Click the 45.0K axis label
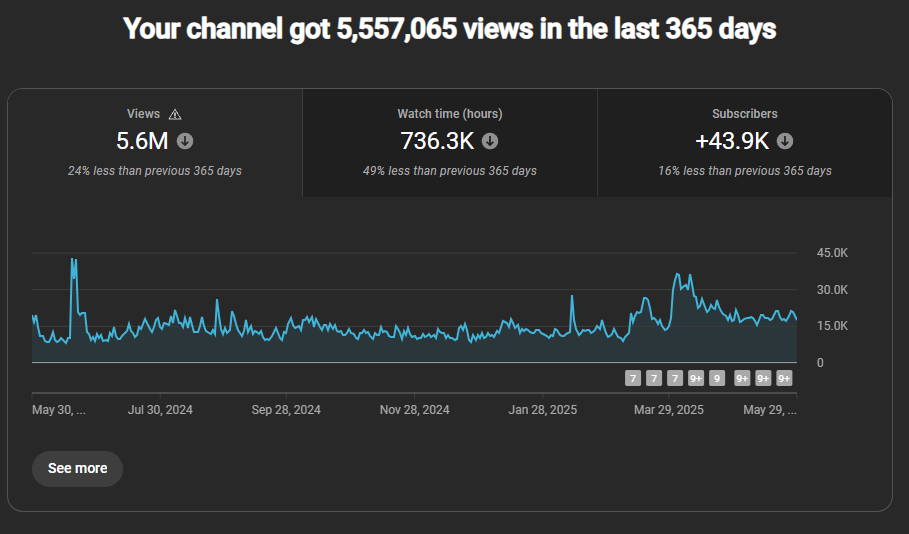The width and height of the screenshot is (909, 534). click(x=832, y=253)
